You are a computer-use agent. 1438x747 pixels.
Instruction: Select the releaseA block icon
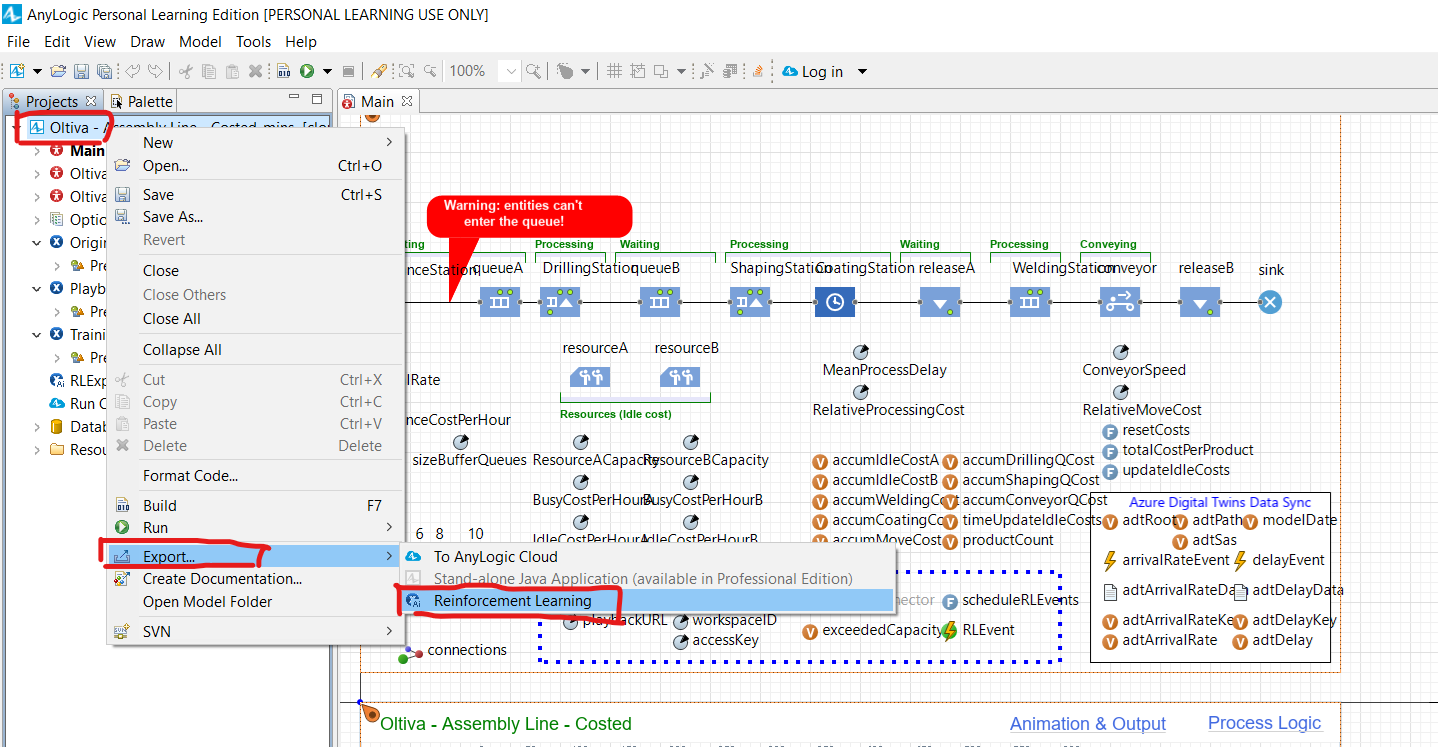click(940, 302)
